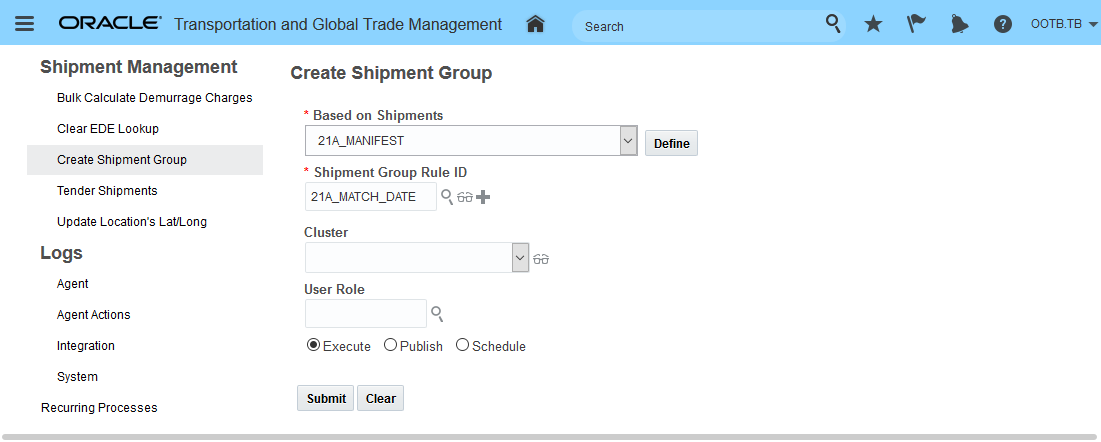Open the Help question mark icon
The image size is (1101, 442).
point(1003,24)
